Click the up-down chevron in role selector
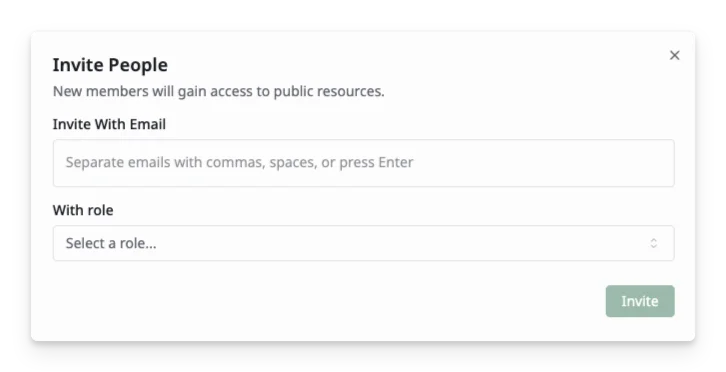Image resolution: width=726 pixels, height=372 pixels. (654, 243)
